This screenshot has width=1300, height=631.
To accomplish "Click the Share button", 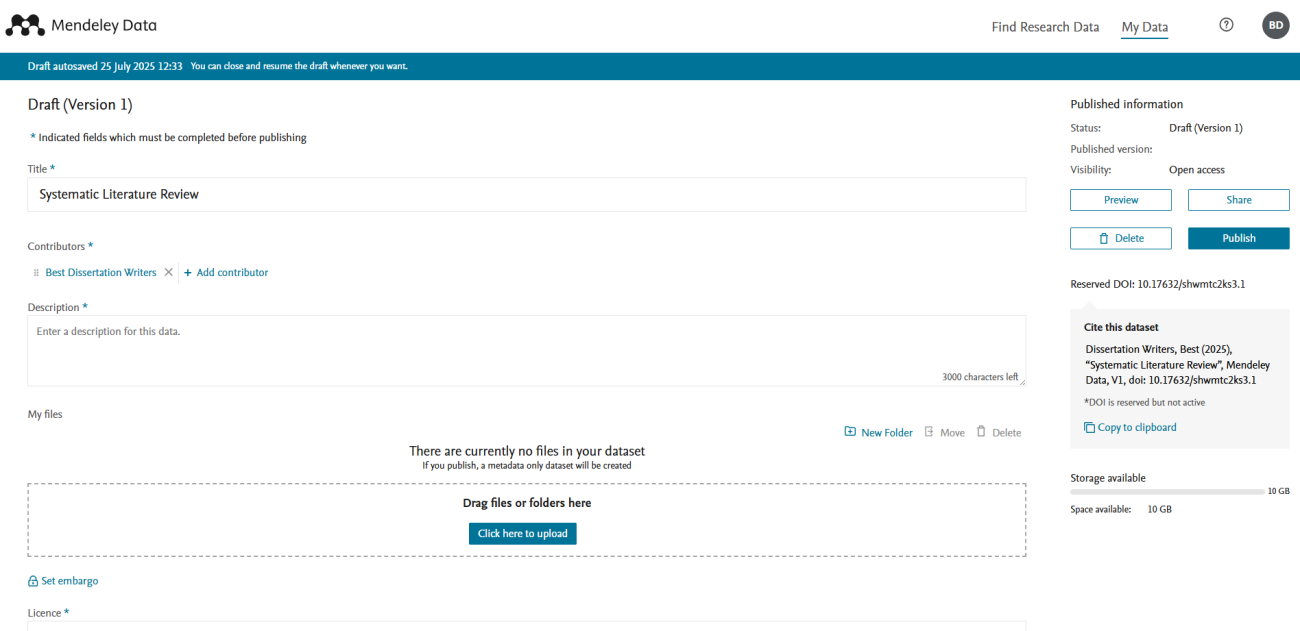I will pyautogui.click(x=1238, y=200).
